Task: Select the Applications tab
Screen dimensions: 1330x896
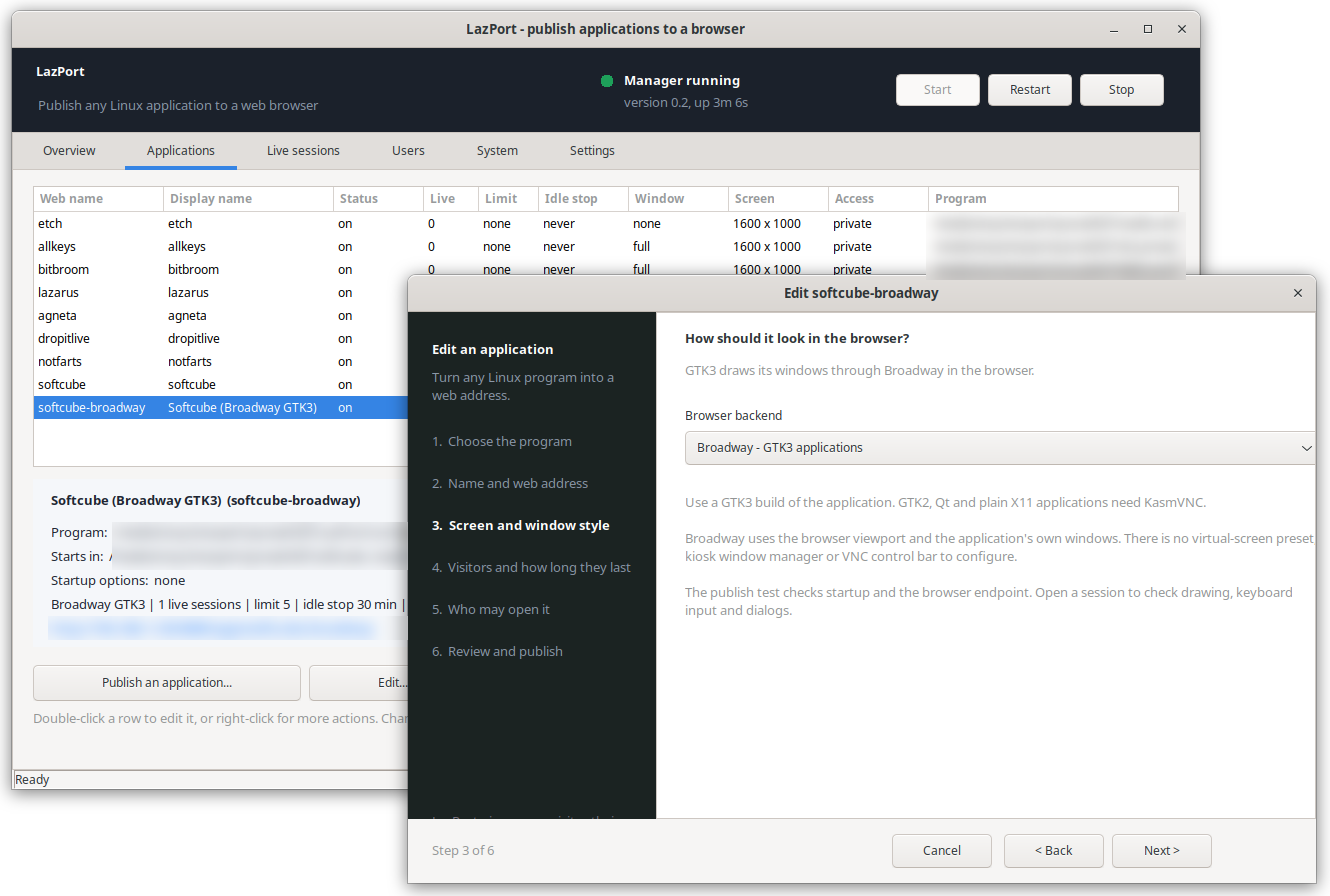Action: click(x=180, y=151)
